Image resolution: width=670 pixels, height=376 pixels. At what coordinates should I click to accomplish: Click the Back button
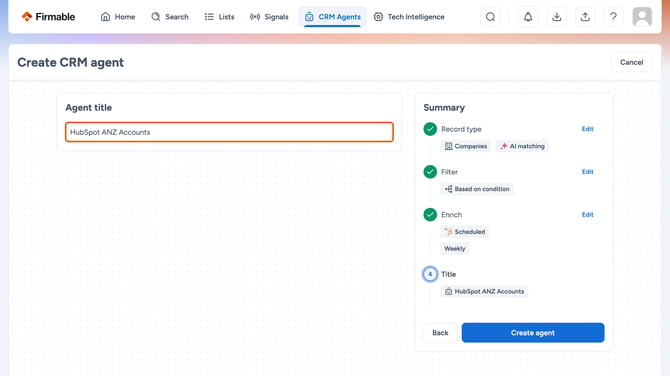pyautogui.click(x=440, y=333)
